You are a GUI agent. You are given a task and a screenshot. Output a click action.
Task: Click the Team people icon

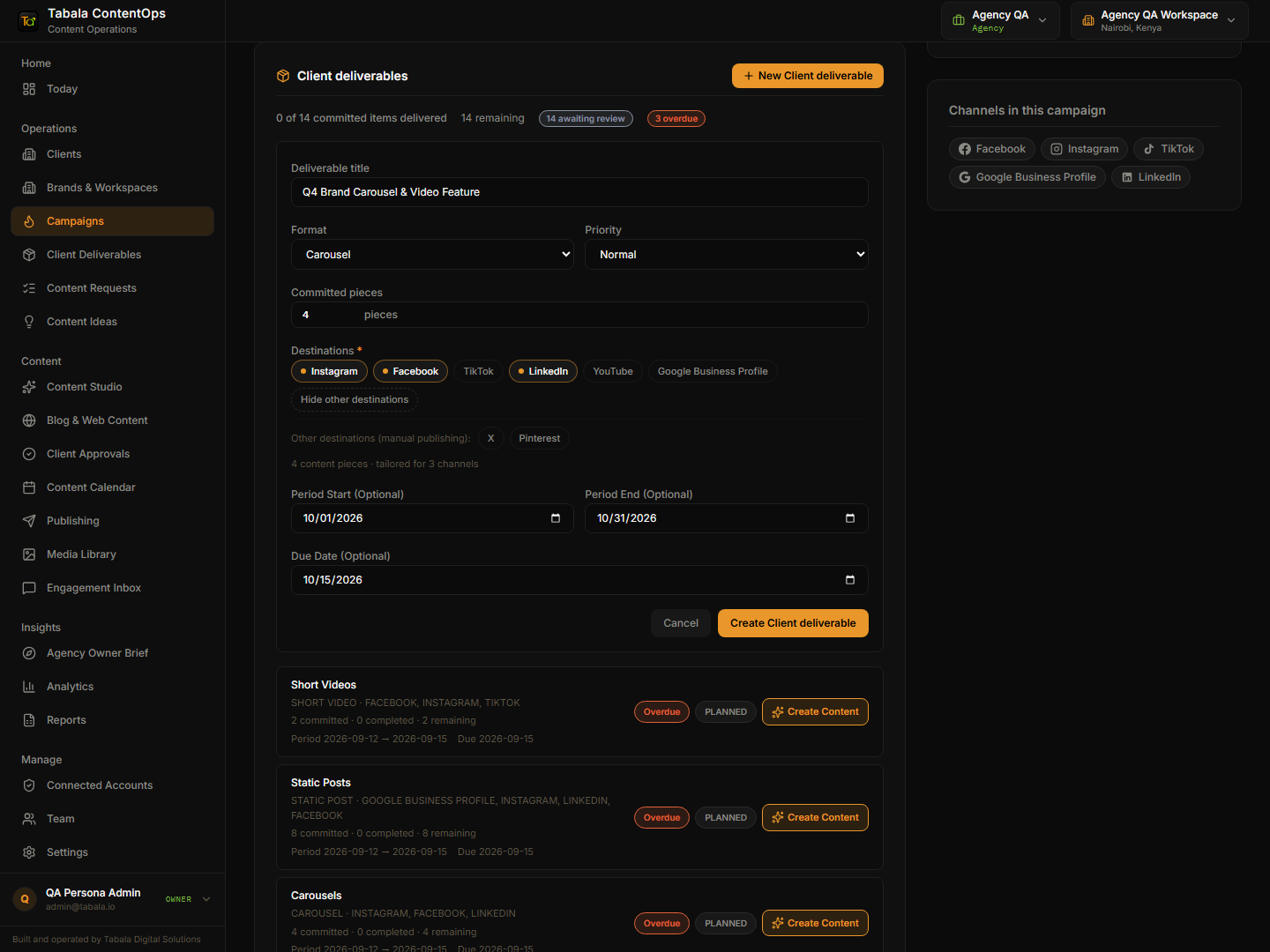click(x=29, y=819)
